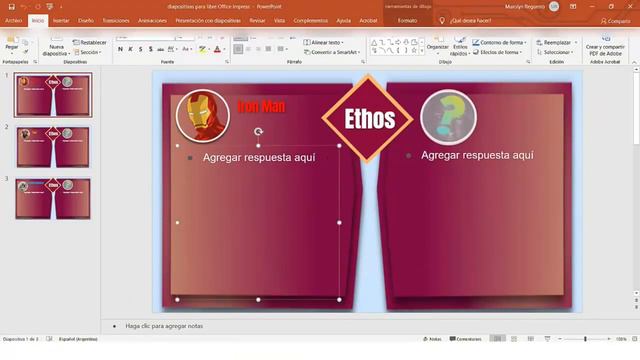
Task: Toggle strikethrough (abc) formatting
Action: tap(161, 49)
